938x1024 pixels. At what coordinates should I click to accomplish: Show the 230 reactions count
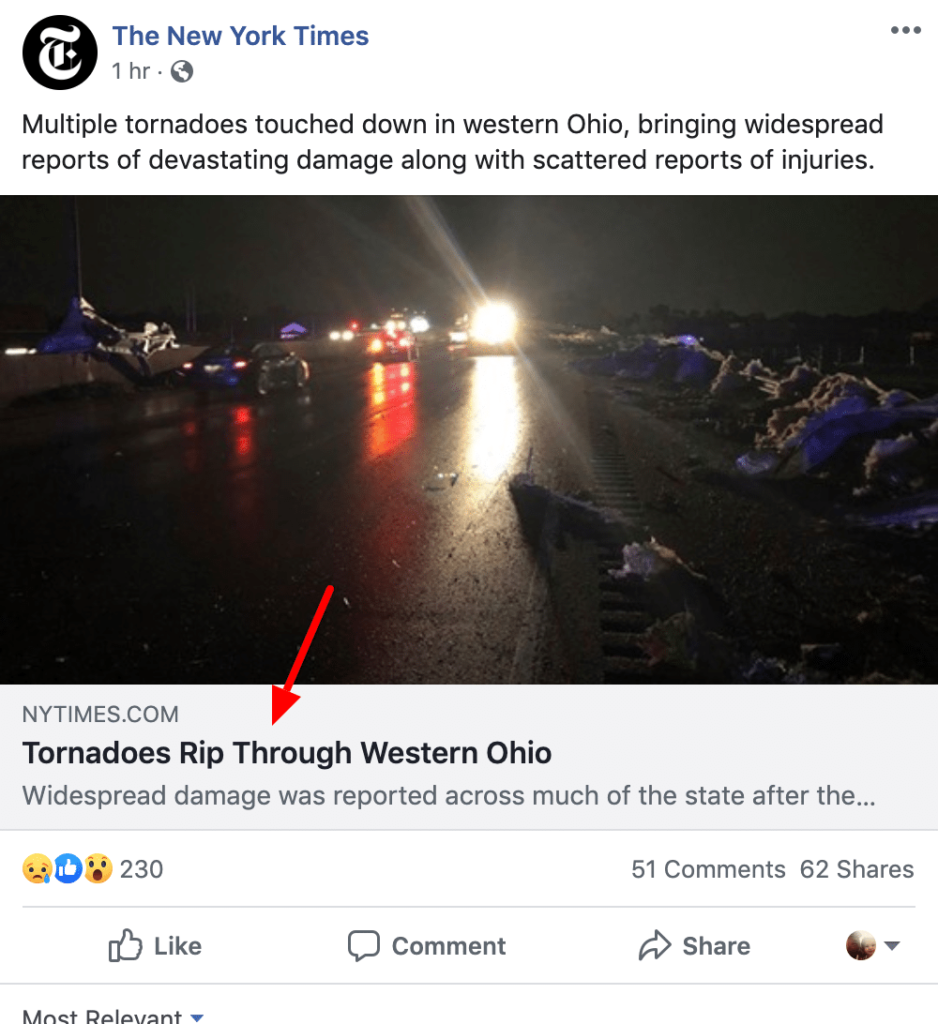pos(141,869)
